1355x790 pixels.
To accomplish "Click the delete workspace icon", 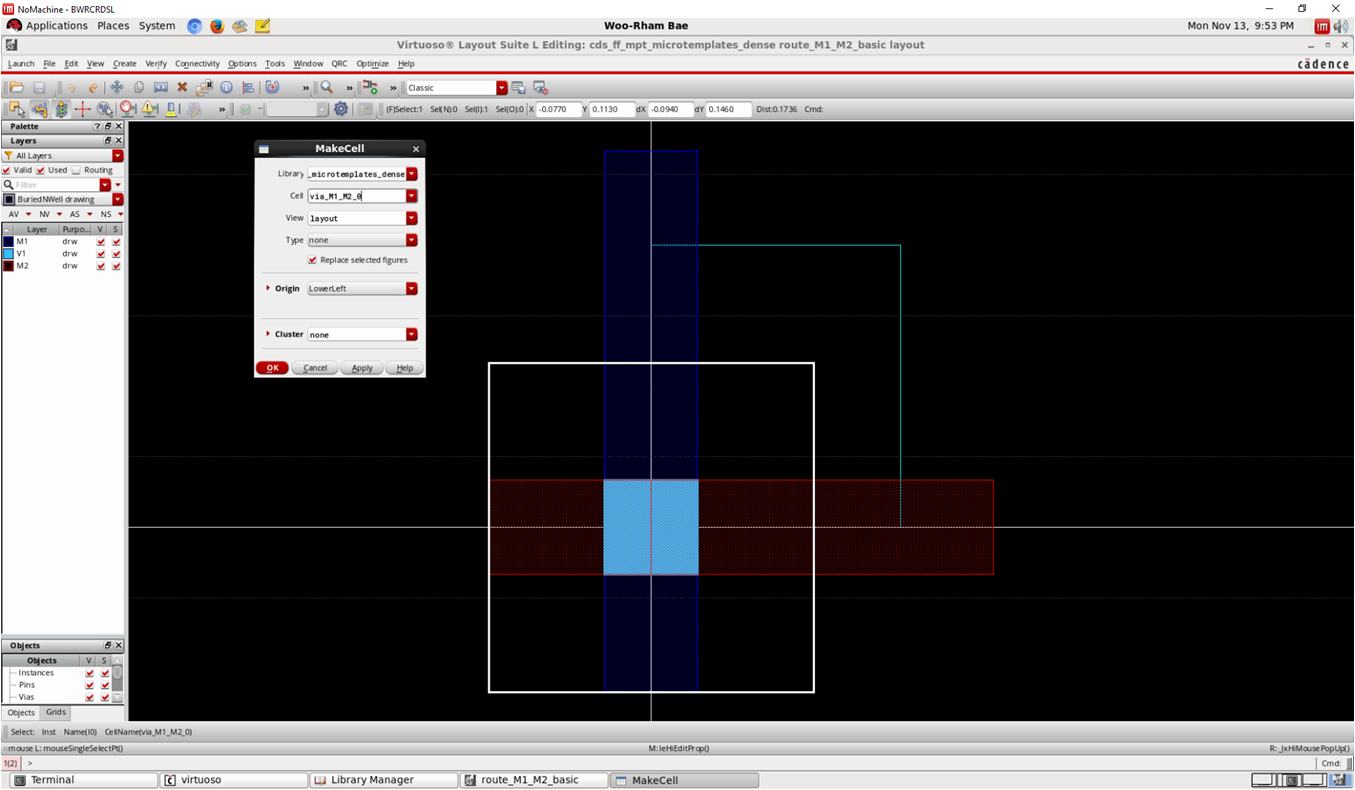I will (541, 88).
